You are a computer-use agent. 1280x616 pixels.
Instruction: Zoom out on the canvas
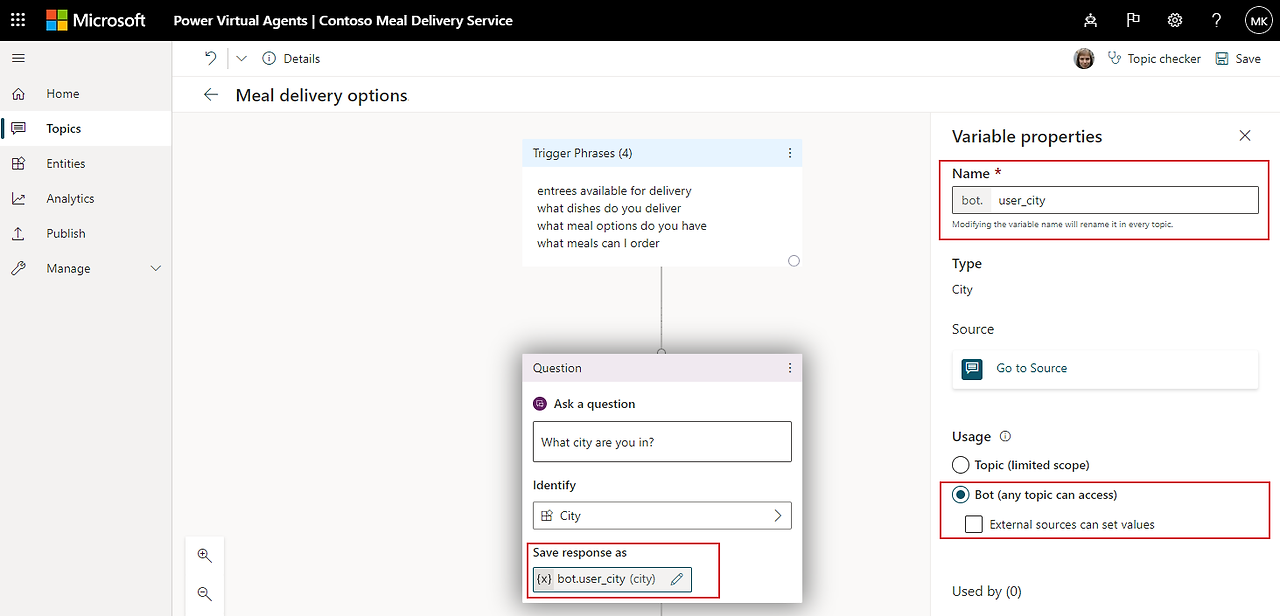coord(205,594)
